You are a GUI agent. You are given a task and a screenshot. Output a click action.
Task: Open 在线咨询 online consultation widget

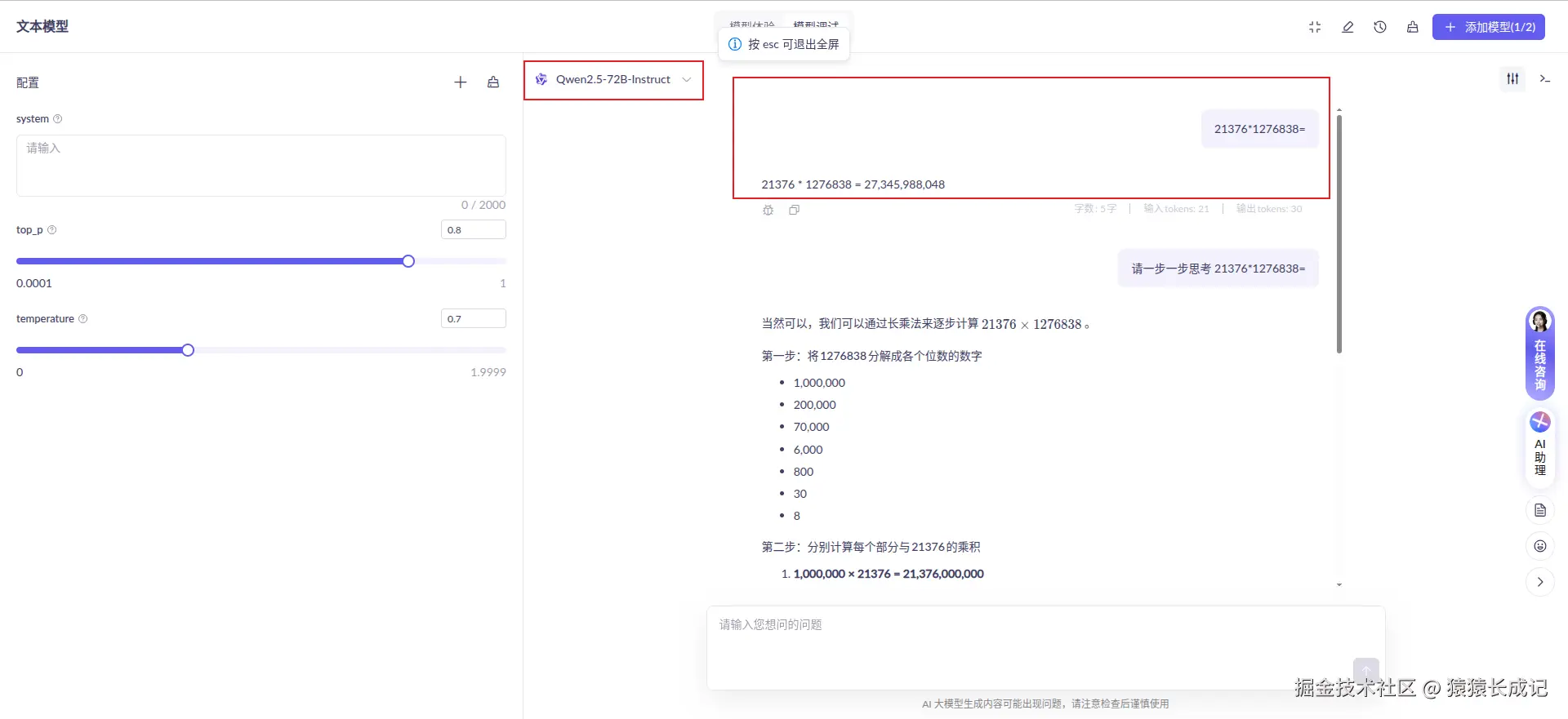tap(1540, 353)
